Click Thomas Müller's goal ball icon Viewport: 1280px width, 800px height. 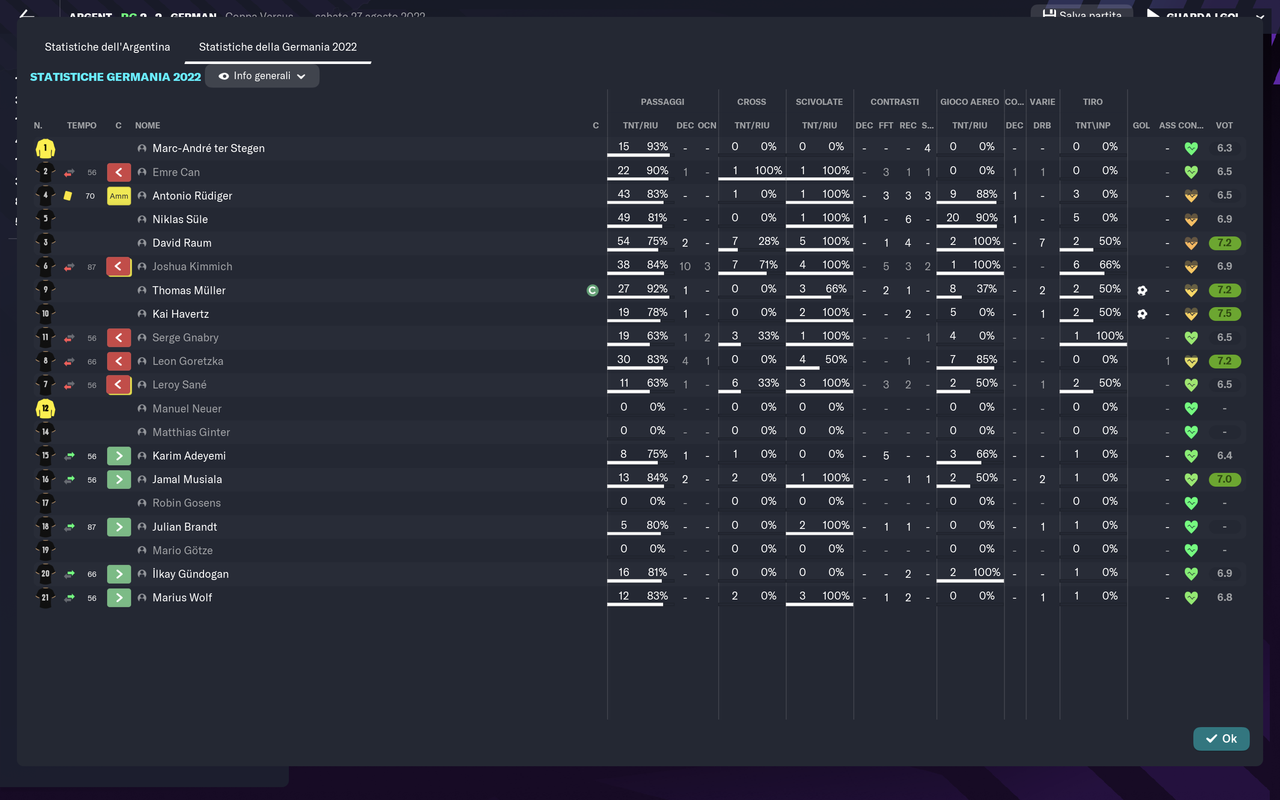click(x=1142, y=290)
